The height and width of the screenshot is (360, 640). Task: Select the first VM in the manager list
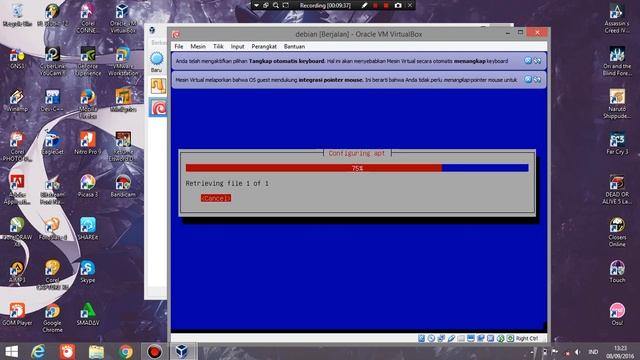[158, 86]
